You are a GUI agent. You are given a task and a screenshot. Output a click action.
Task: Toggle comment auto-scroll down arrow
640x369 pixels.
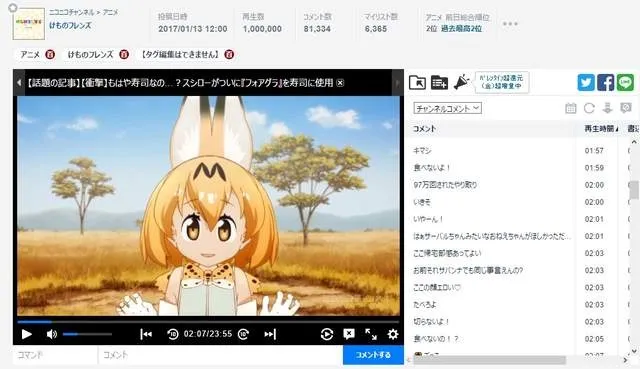click(607, 108)
